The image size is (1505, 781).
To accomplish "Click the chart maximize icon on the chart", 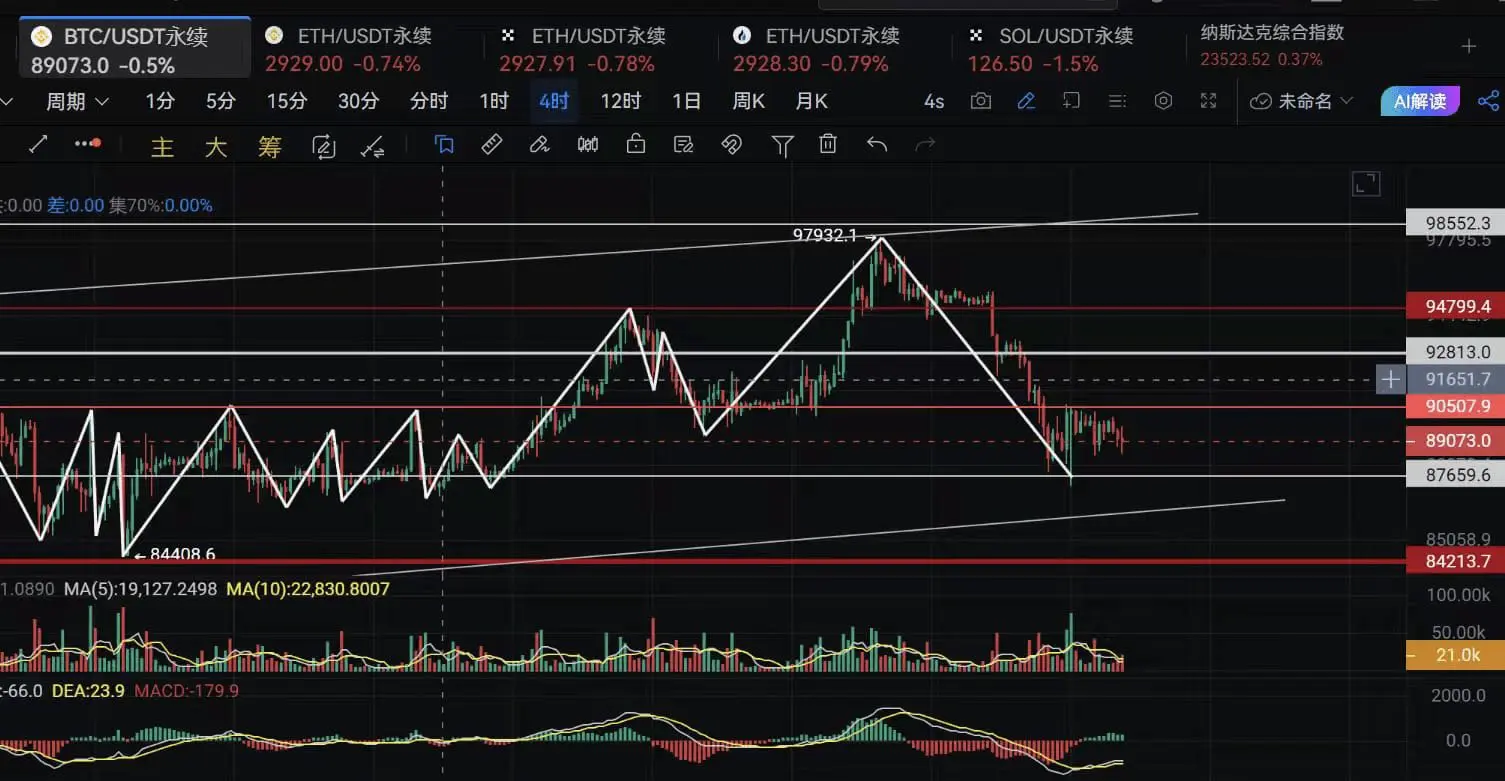I will tap(1366, 183).
